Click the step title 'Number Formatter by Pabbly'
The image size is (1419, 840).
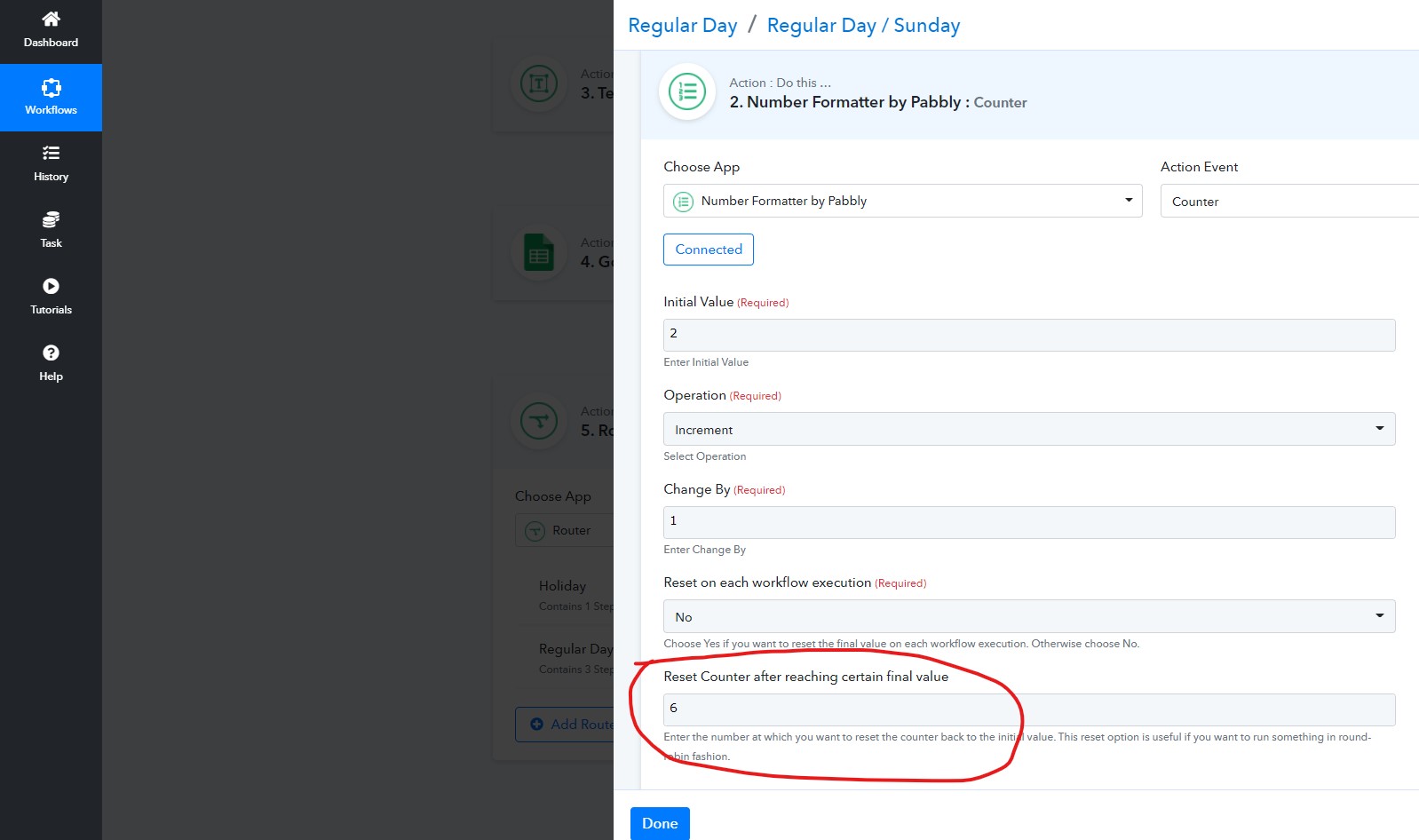click(x=853, y=102)
